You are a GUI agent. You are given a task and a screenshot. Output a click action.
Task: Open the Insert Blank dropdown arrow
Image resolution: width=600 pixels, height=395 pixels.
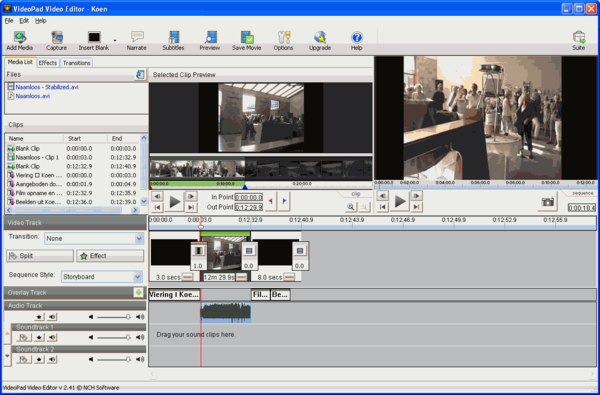tap(115, 41)
